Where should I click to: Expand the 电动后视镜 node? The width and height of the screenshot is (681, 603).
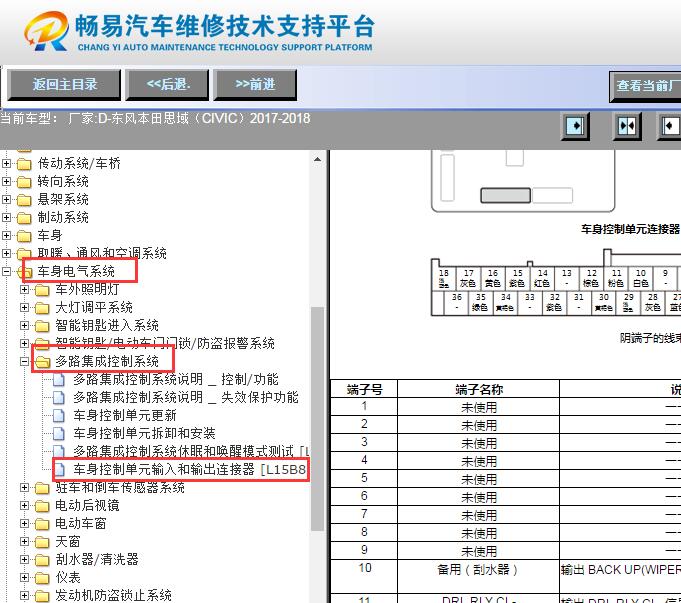(24, 506)
